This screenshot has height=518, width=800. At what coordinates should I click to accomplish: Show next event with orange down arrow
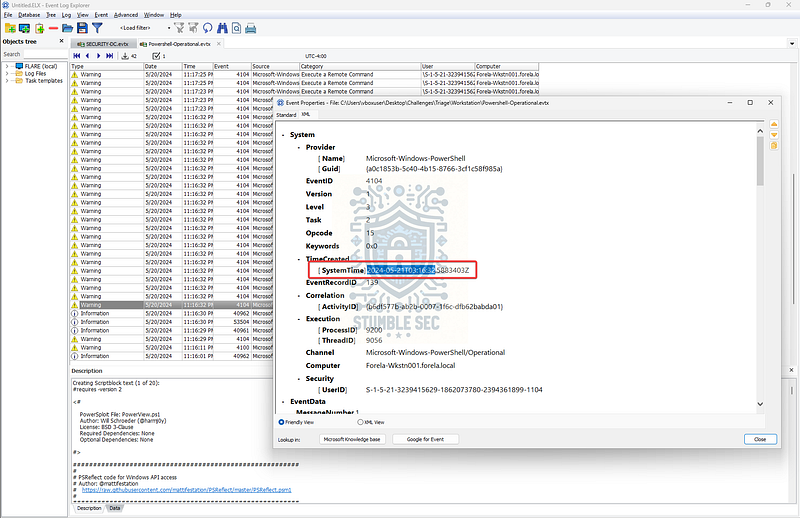click(x=774, y=135)
